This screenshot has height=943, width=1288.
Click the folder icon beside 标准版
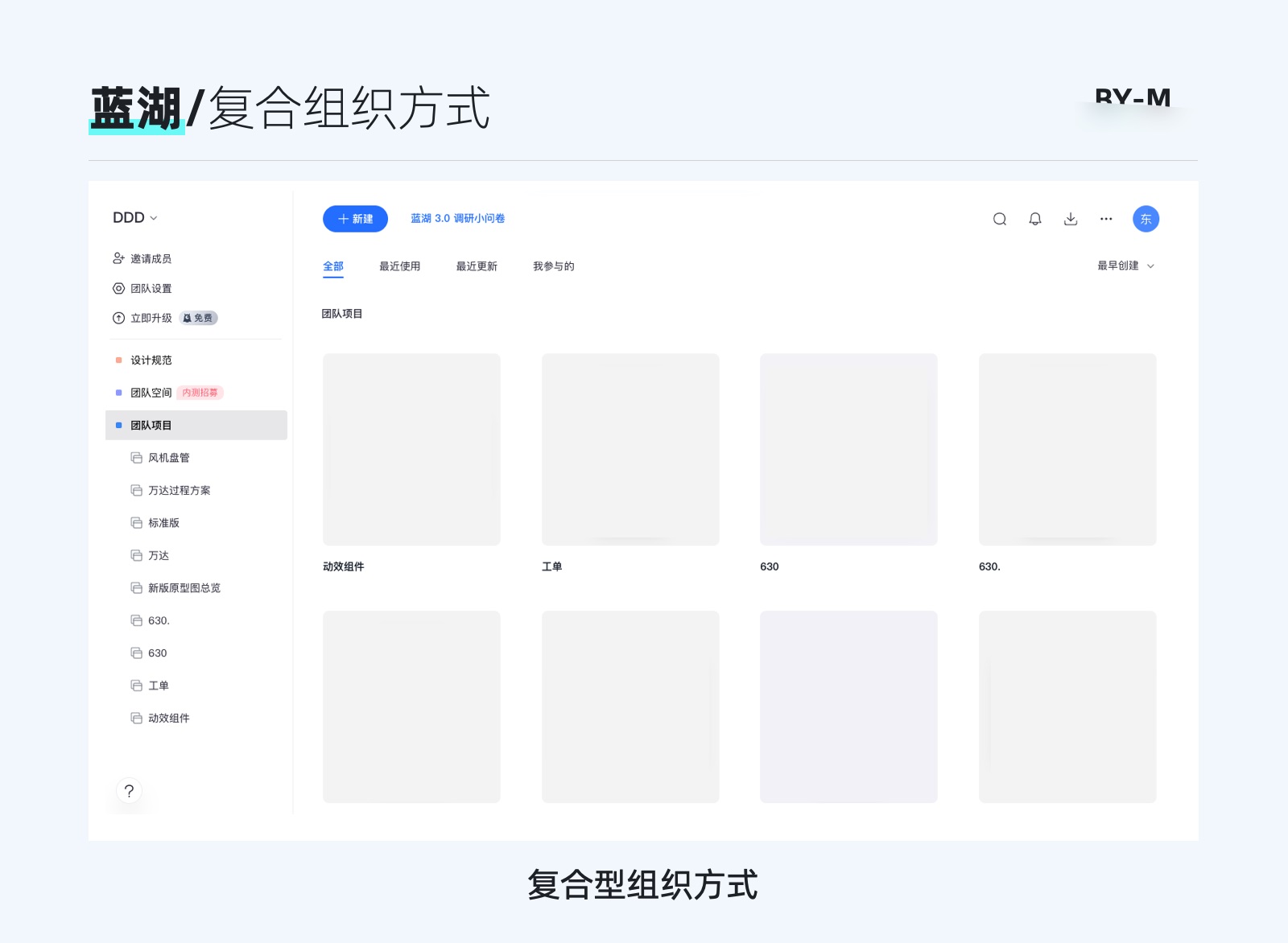pos(137,523)
